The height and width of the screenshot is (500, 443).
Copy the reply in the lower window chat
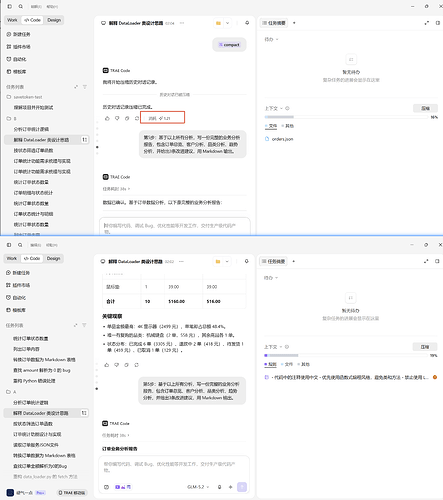point(127,365)
